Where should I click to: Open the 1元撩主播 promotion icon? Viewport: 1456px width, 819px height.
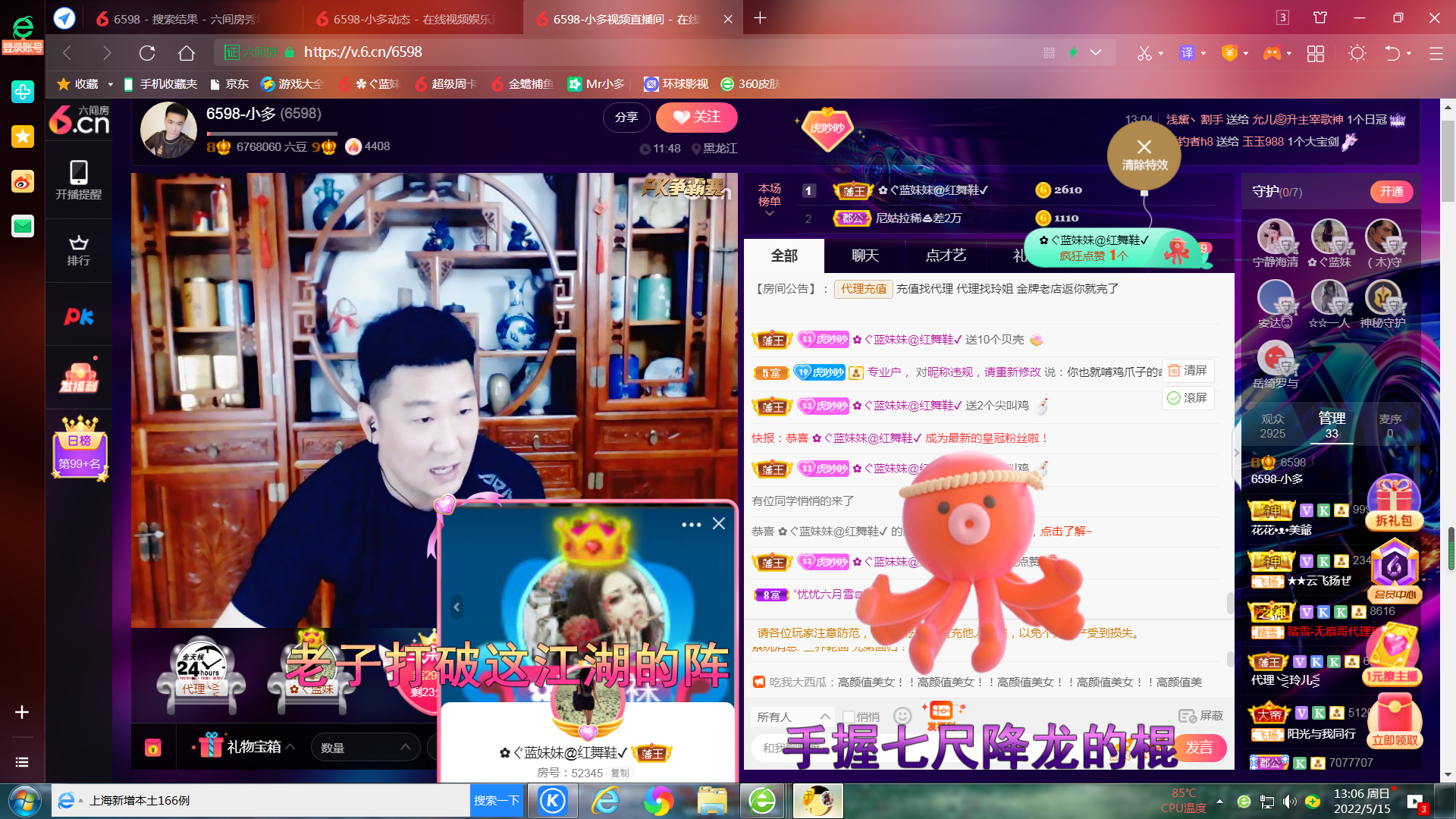point(1393,654)
